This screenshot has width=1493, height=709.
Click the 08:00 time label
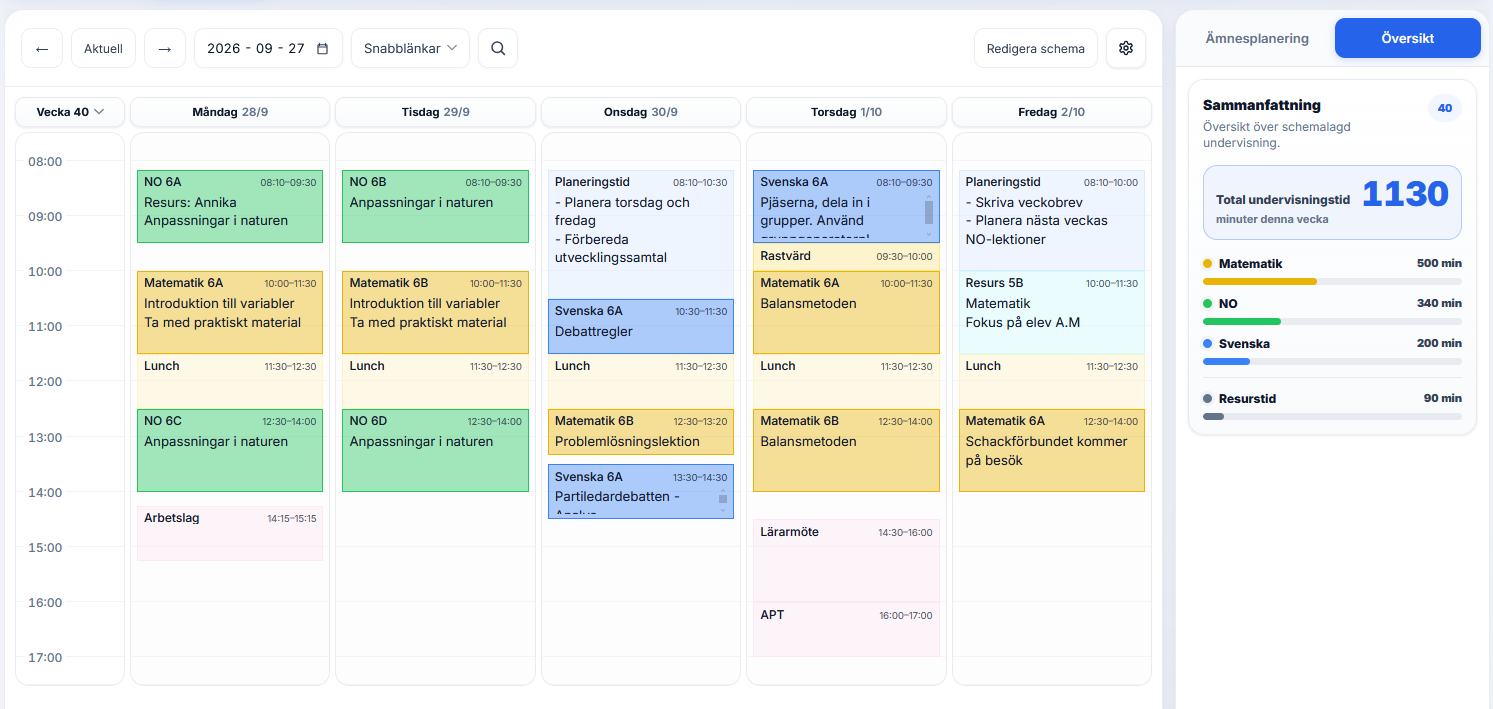[x=45, y=161]
